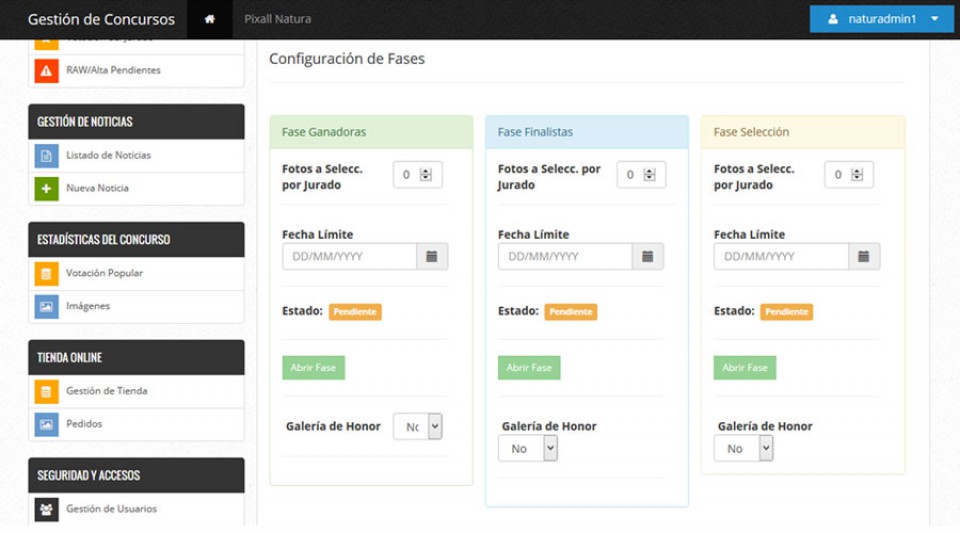The image size is (960, 533).
Task: Focus Fecha Límite field in Fase Selección
Action: [x=781, y=256]
